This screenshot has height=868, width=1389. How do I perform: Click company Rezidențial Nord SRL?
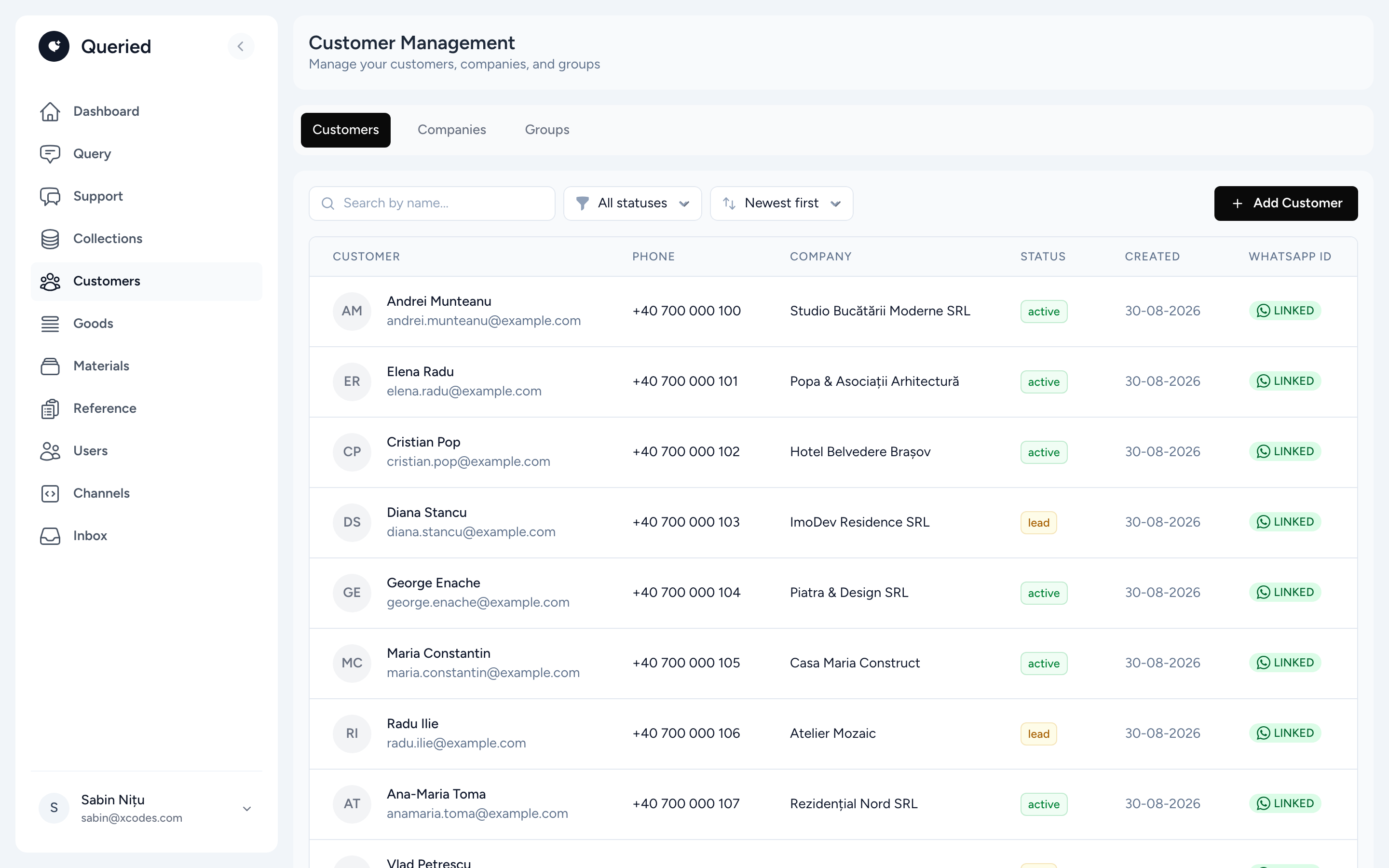(x=854, y=804)
